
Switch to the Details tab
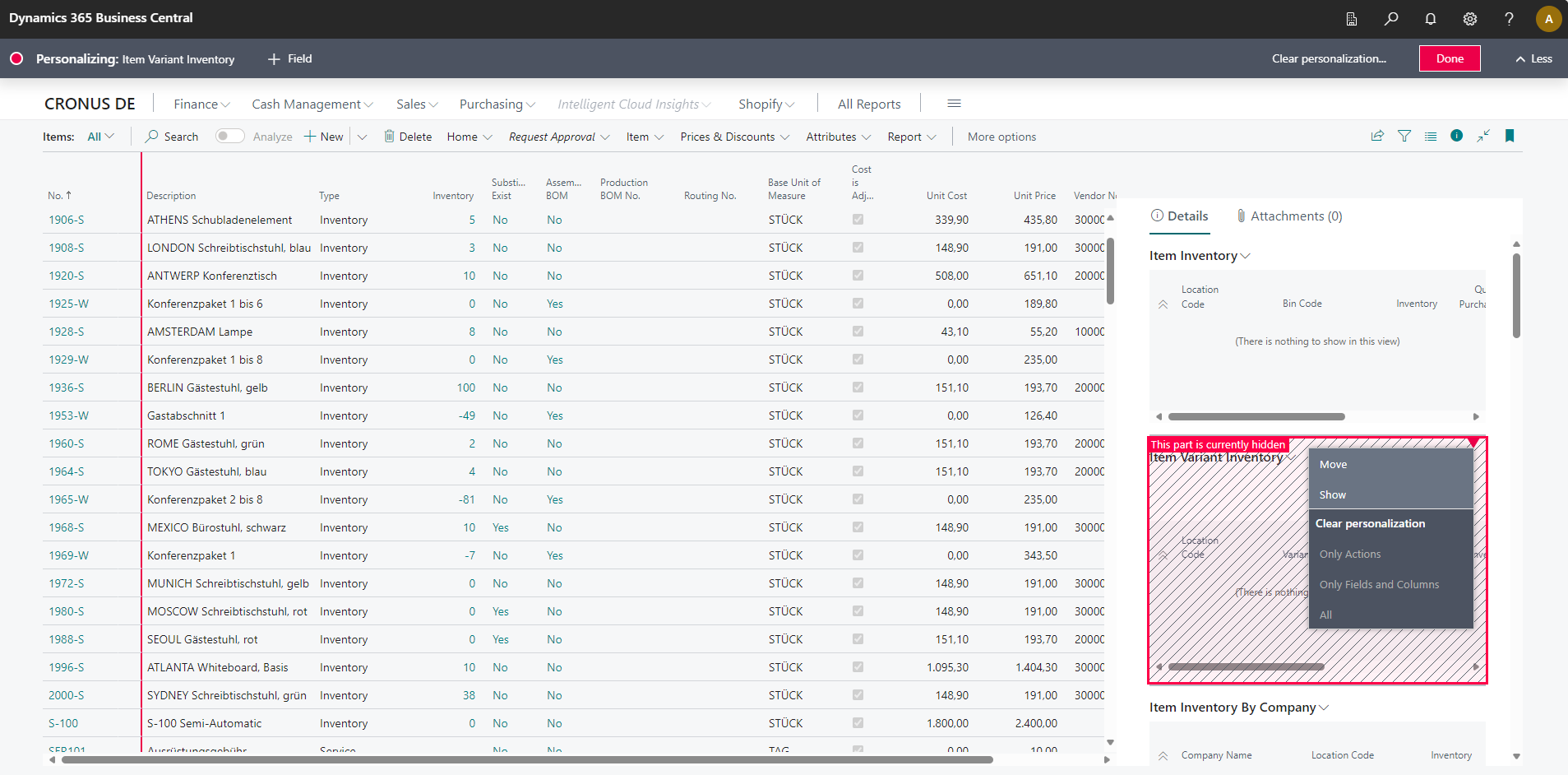[x=1180, y=216]
